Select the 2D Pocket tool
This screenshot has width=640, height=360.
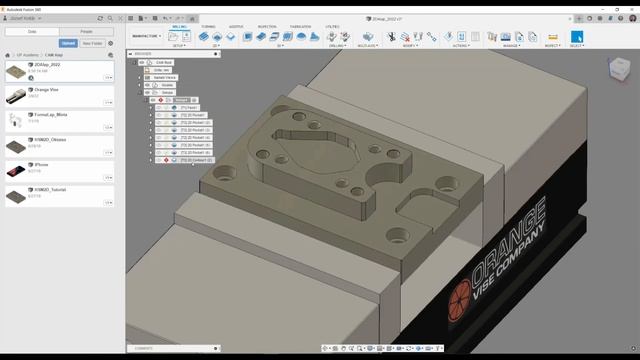tap(217, 37)
